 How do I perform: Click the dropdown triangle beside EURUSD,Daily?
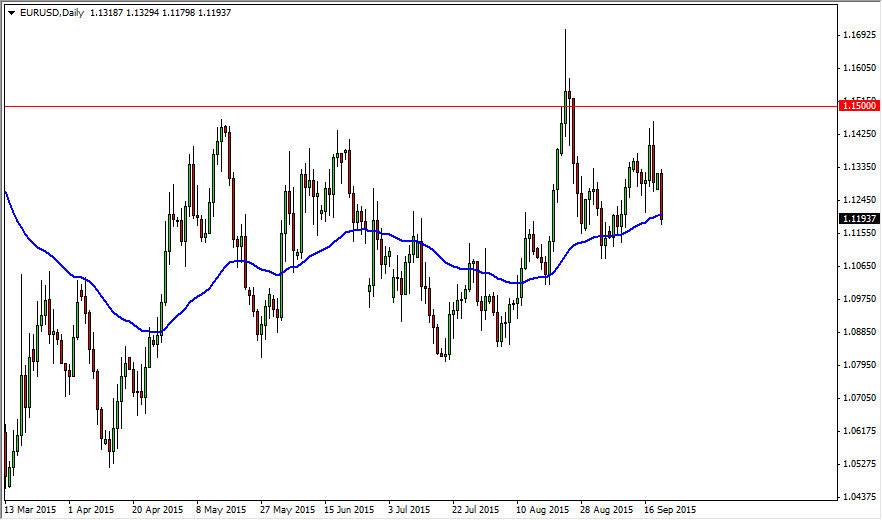(x=12, y=13)
